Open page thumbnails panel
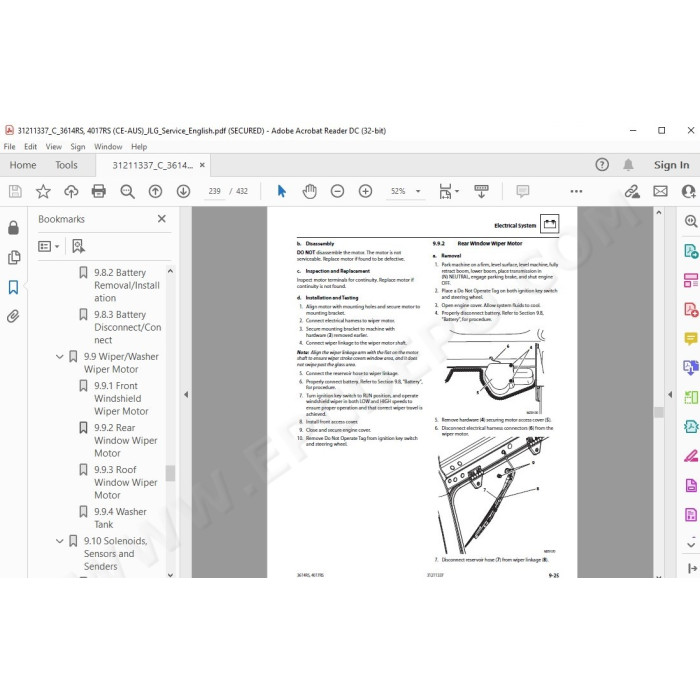 point(13,257)
